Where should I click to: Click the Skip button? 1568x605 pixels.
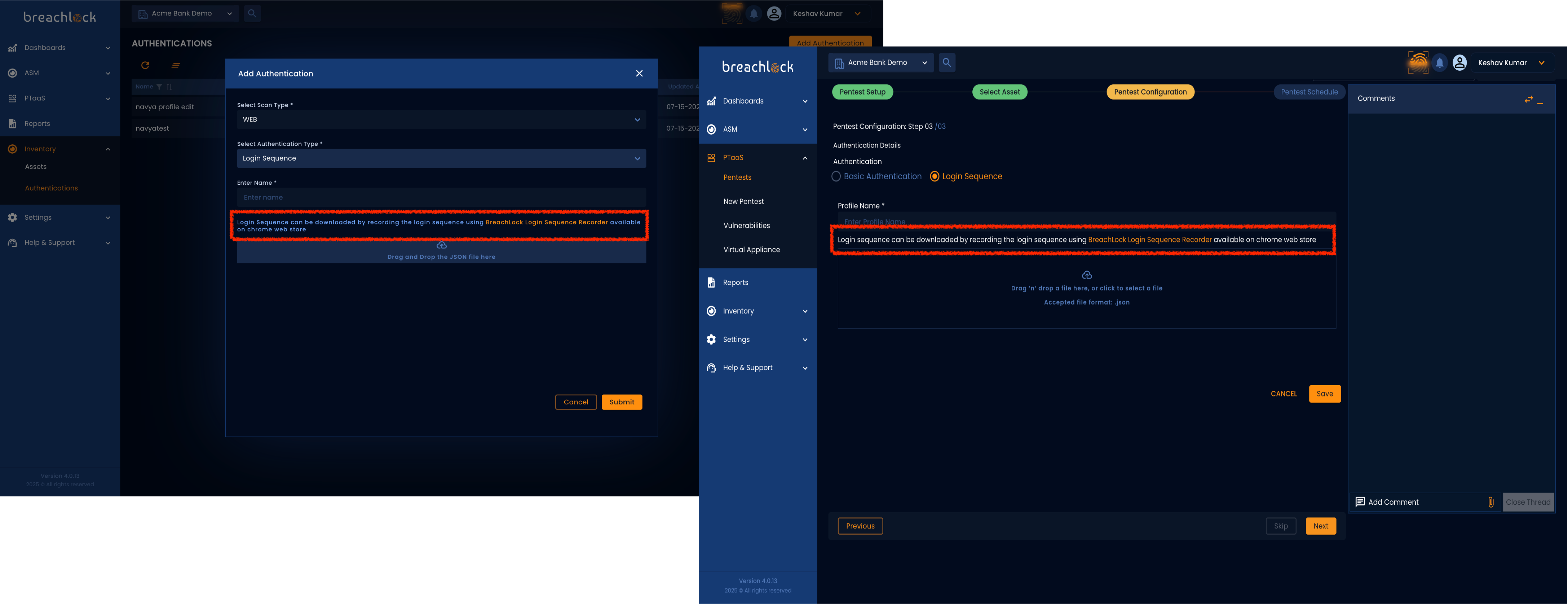tap(1281, 526)
